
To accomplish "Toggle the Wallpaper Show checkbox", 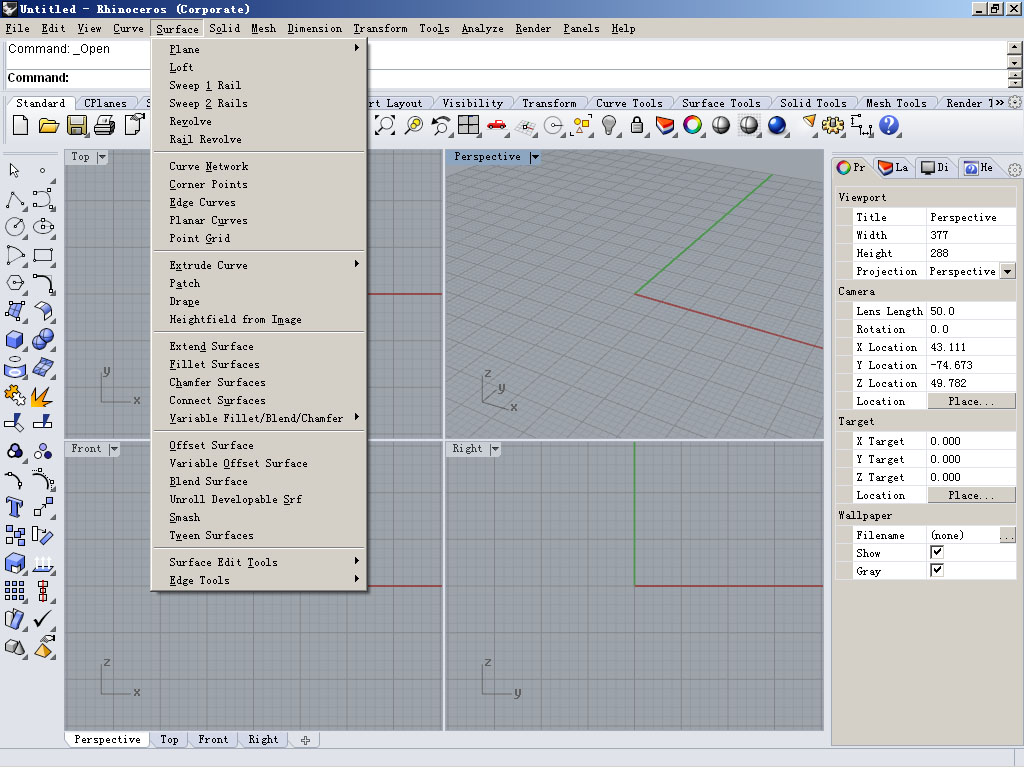I will click(x=936, y=552).
